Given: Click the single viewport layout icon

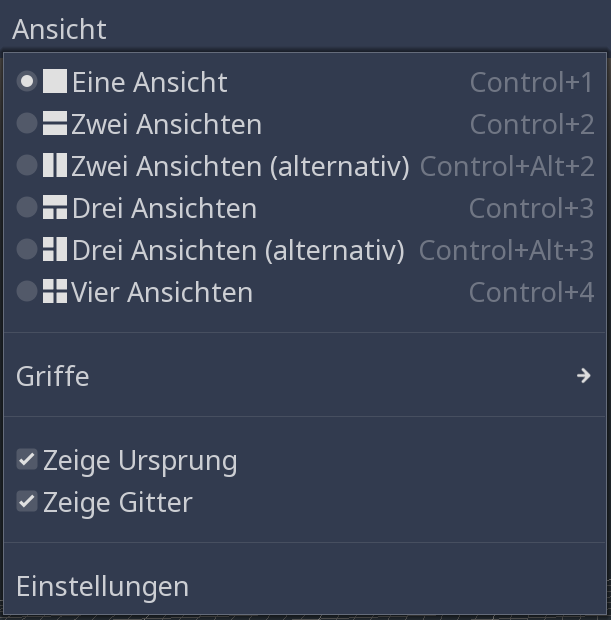Looking at the screenshot, I should pyautogui.click(x=55, y=81).
